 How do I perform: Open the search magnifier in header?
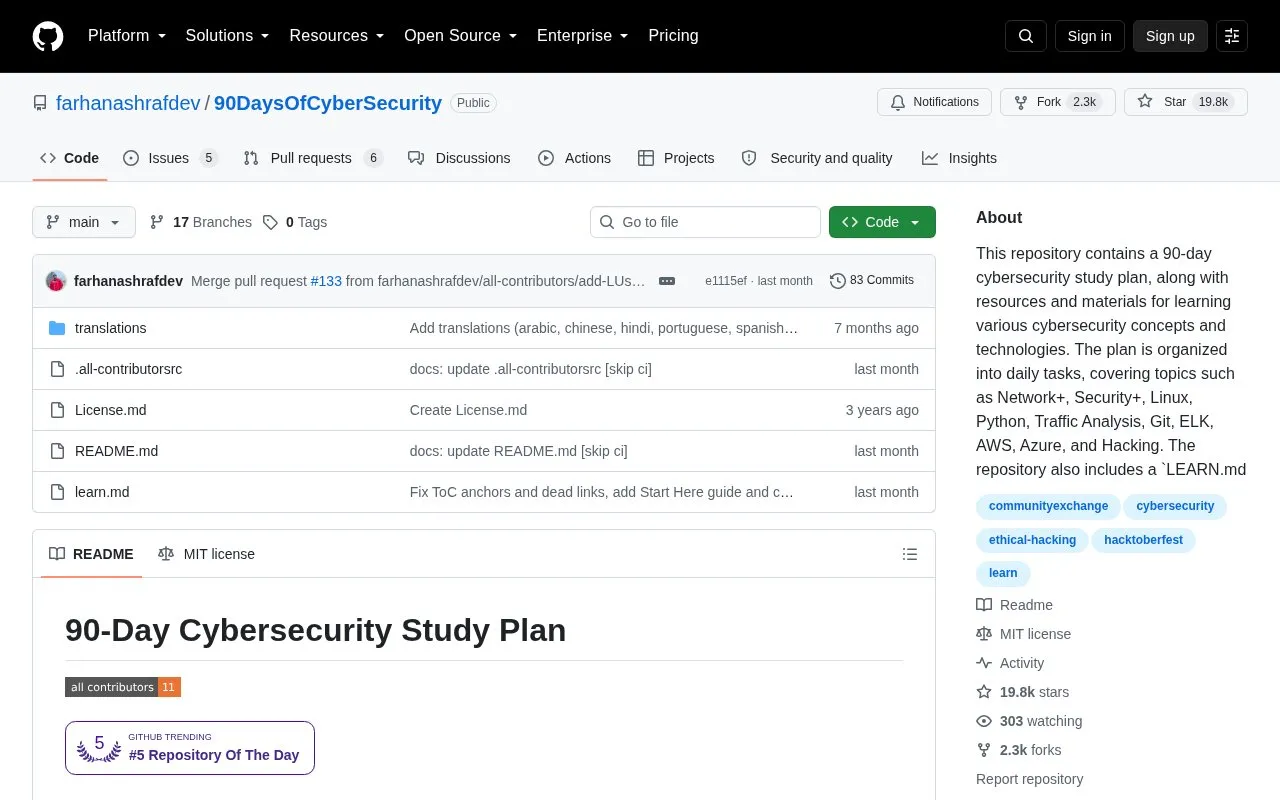1025,36
